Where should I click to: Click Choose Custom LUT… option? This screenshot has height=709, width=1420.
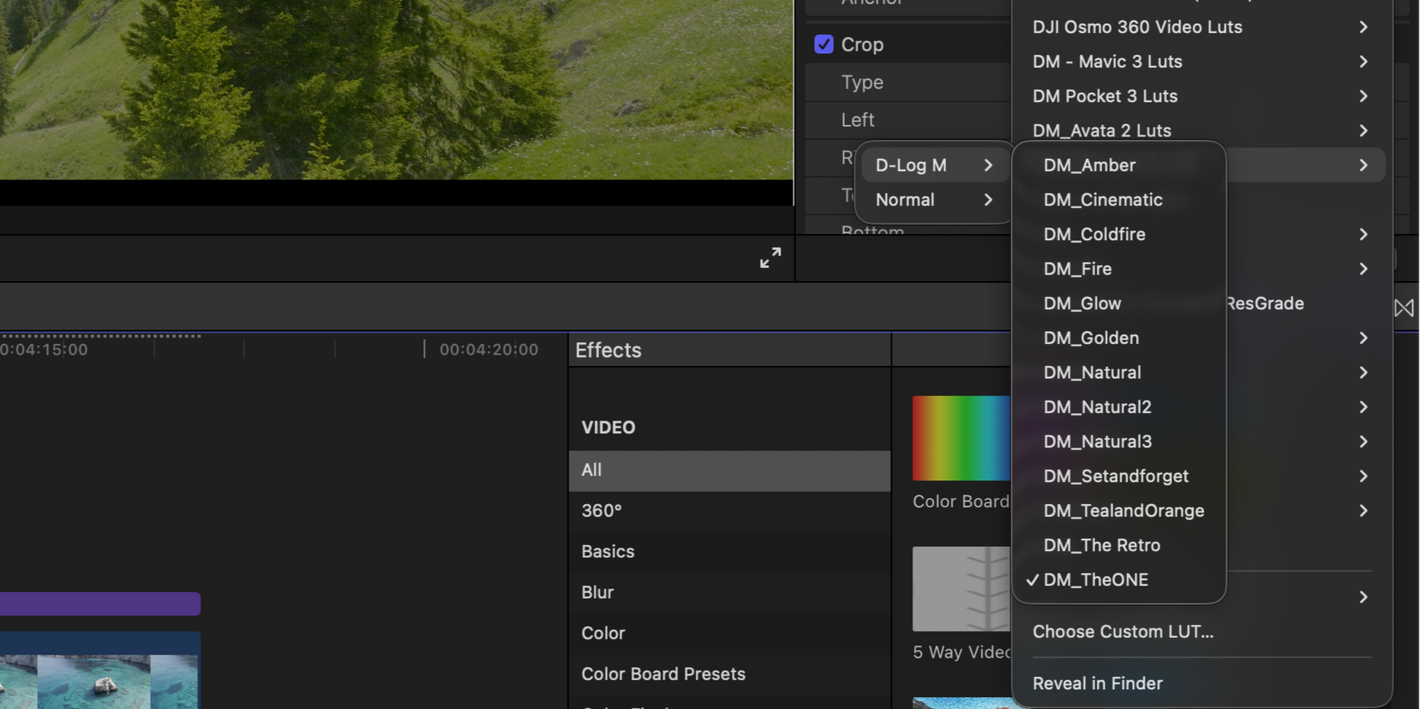(x=1123, y=632)
